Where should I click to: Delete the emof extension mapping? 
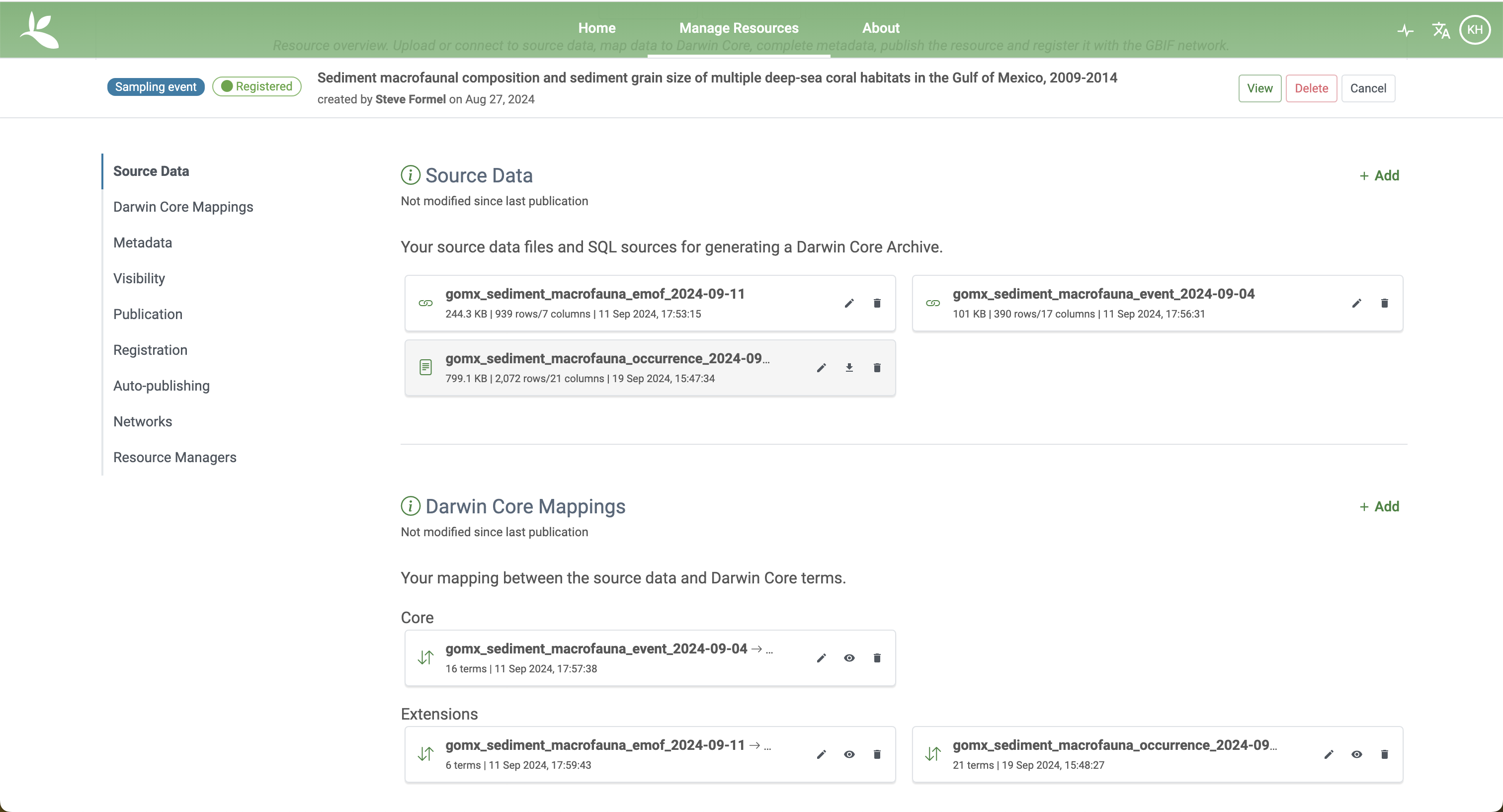click(876, 754)
